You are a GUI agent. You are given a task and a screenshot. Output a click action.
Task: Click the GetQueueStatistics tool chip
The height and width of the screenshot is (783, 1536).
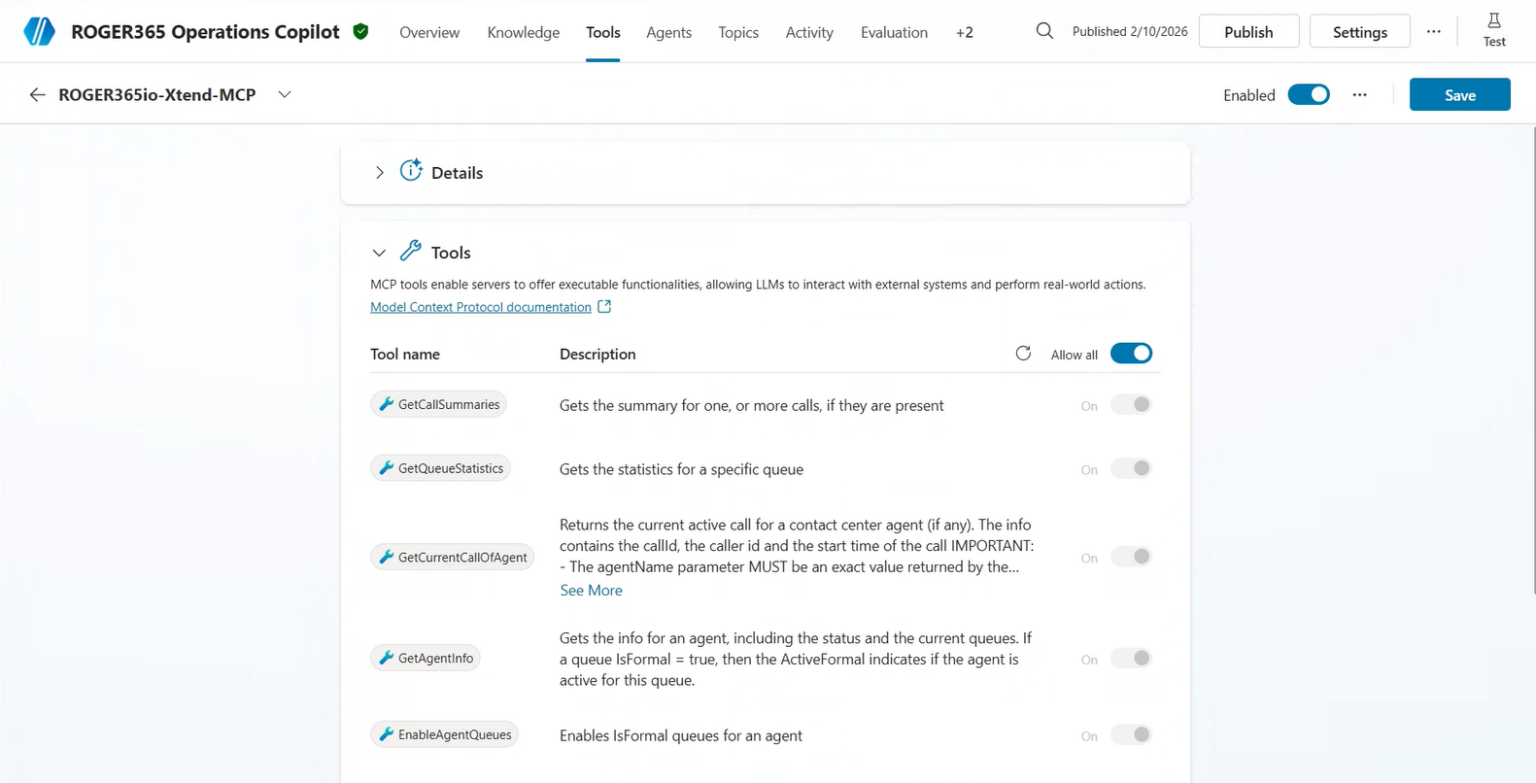click(x=440, y=468)
